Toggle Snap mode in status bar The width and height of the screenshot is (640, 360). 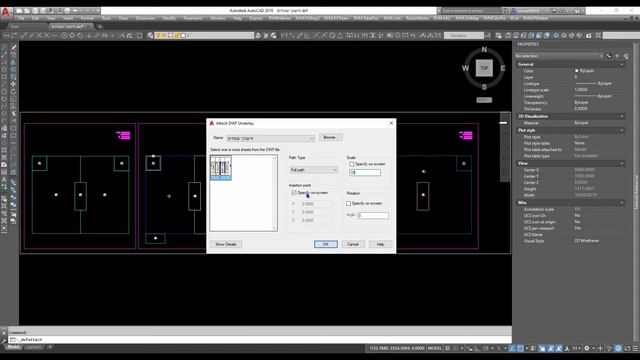[456, 348]
